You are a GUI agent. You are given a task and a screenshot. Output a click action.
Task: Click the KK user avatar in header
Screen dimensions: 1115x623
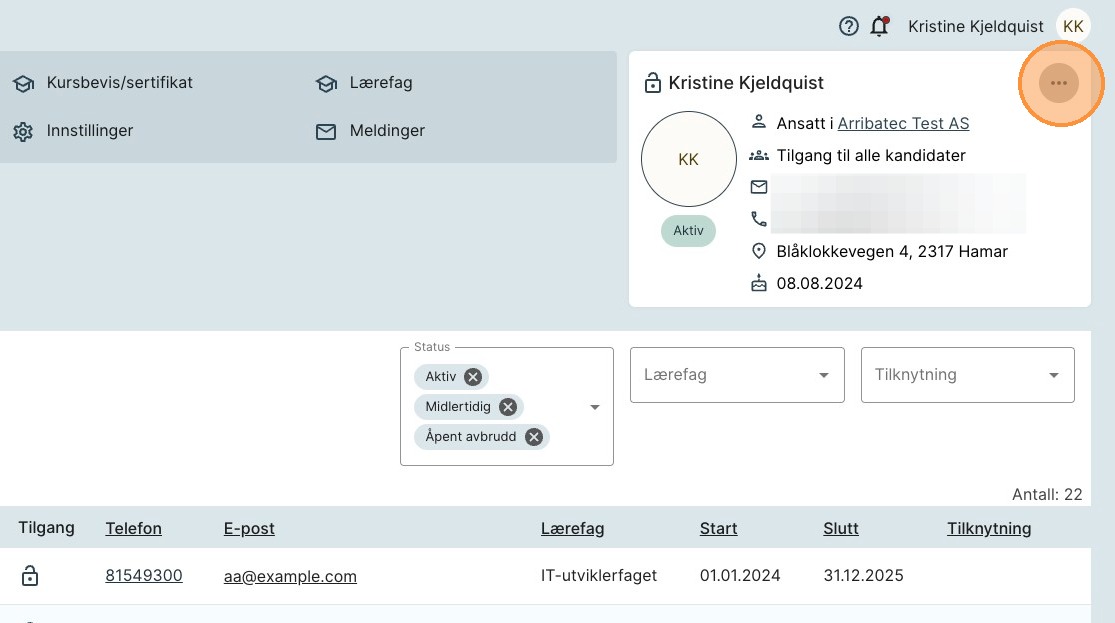1073,27
